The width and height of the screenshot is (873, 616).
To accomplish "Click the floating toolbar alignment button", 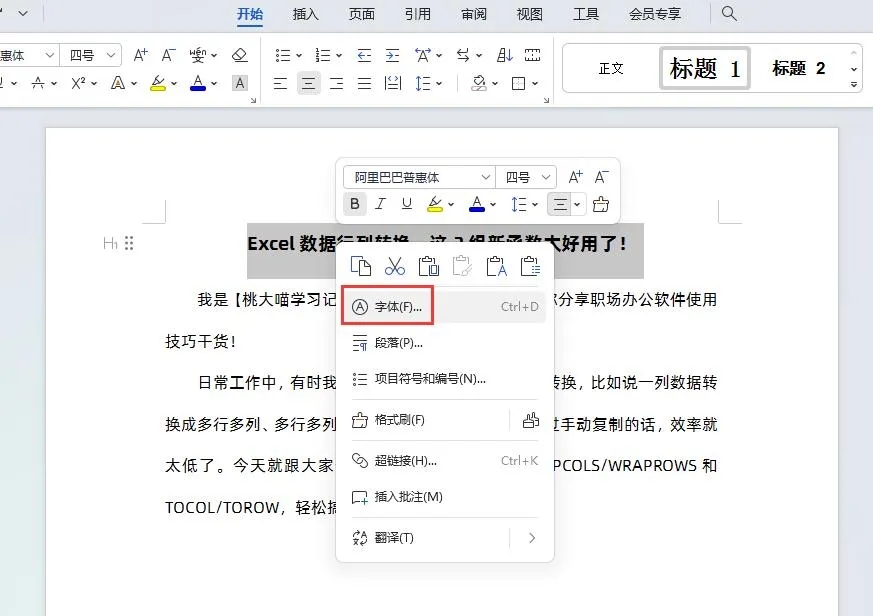I will pos(560,204).
